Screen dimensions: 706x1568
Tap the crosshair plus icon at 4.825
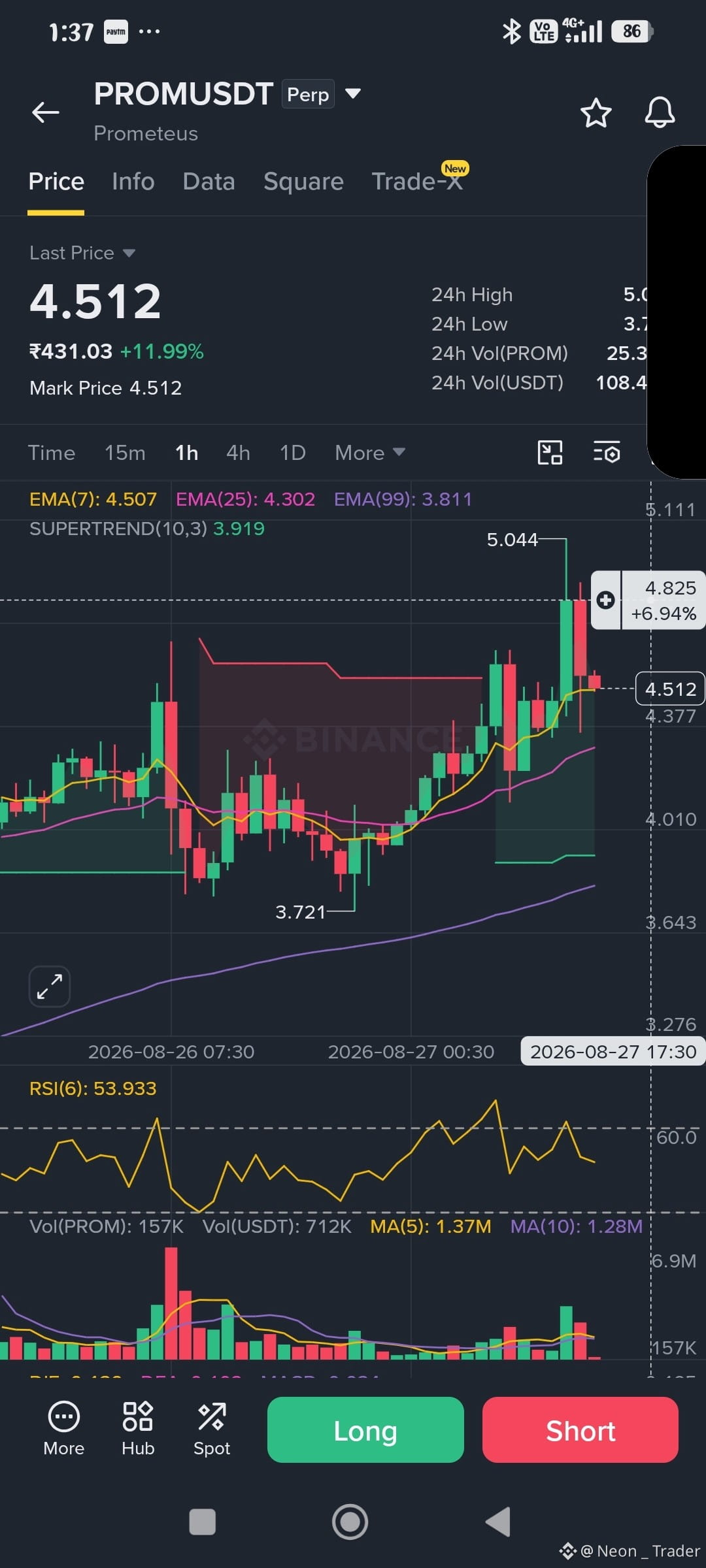coord(605,600)
